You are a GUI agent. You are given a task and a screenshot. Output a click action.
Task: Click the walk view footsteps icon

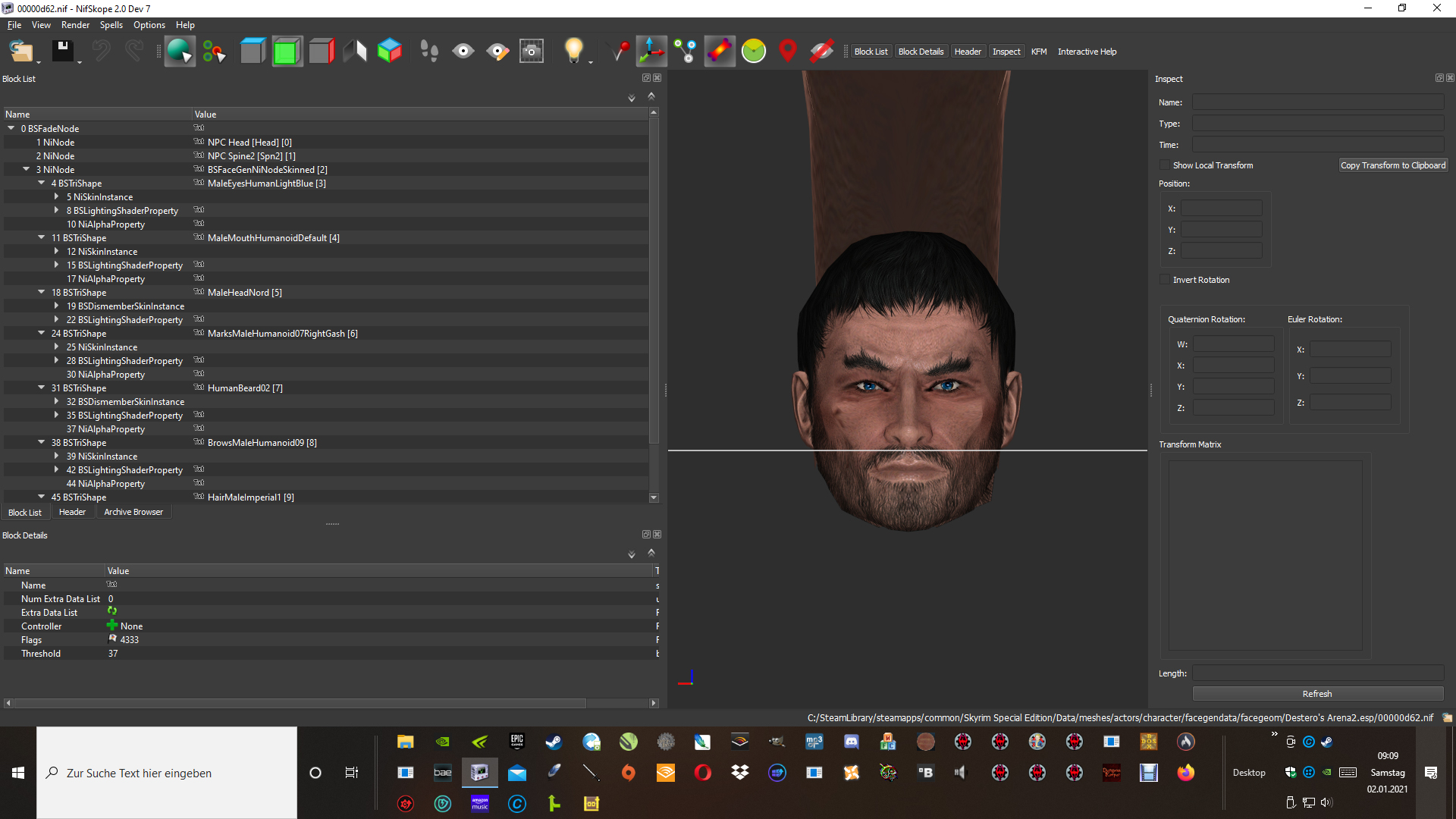click(x=429, y=52)
